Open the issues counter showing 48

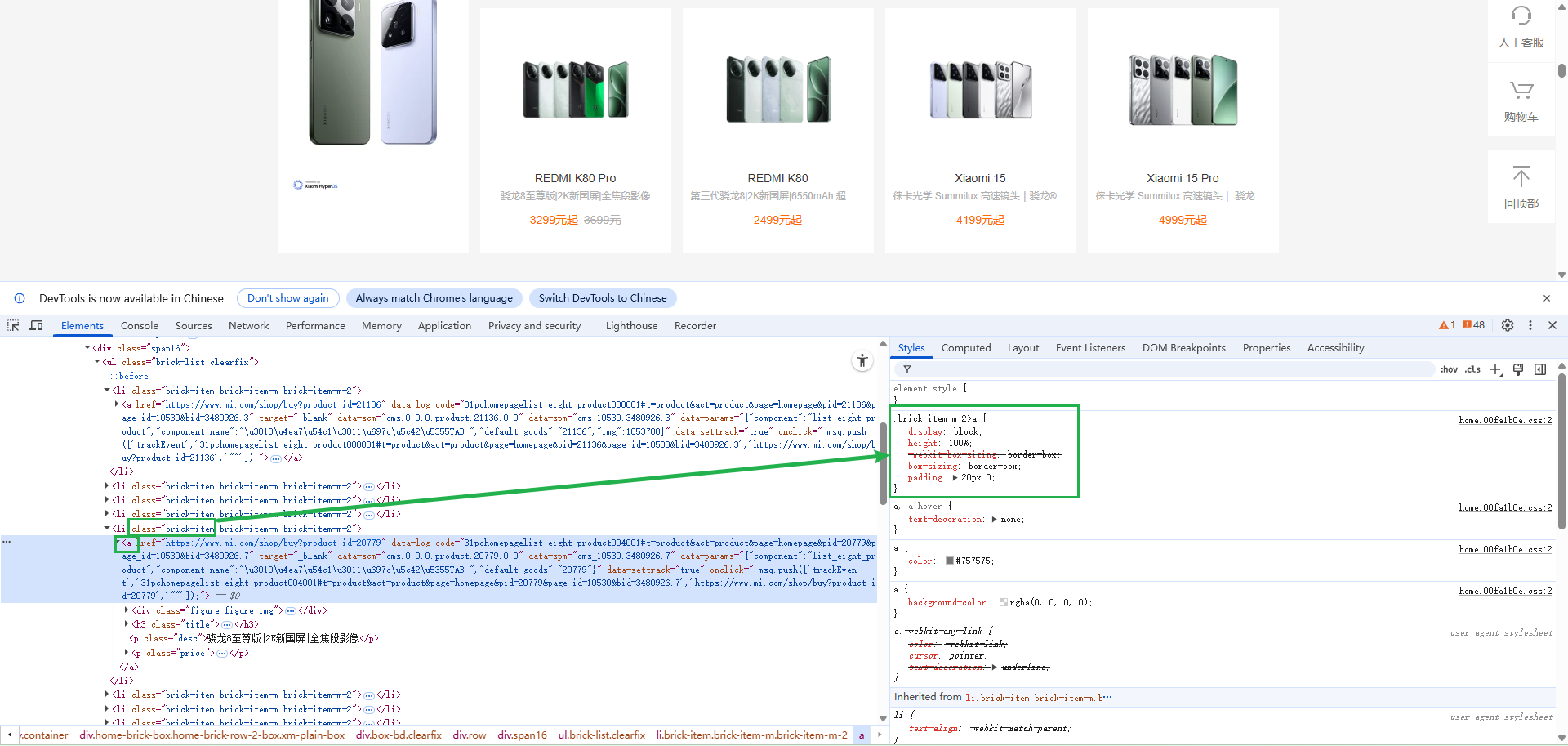[1474, 325]
